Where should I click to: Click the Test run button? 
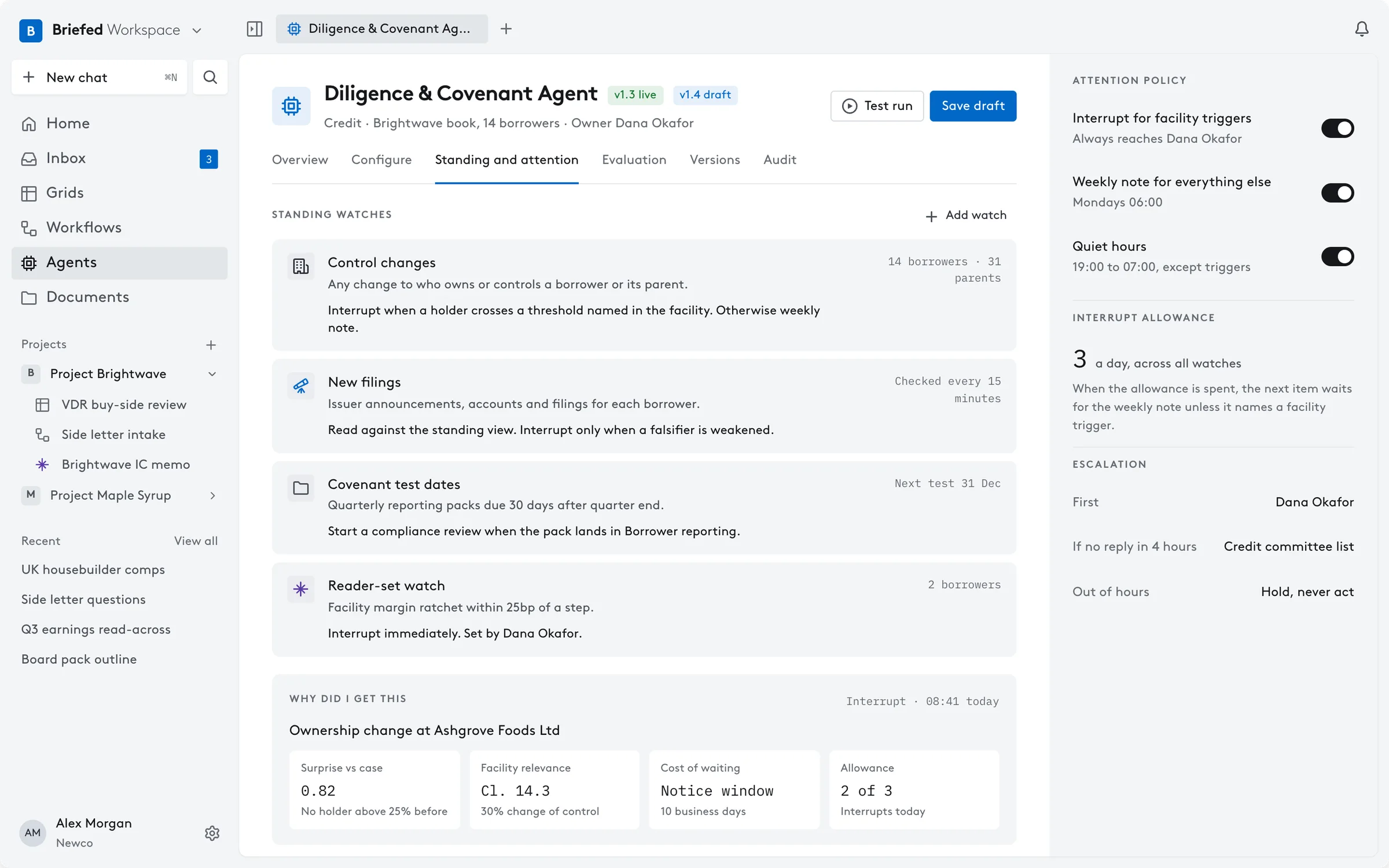click(877, 106)
